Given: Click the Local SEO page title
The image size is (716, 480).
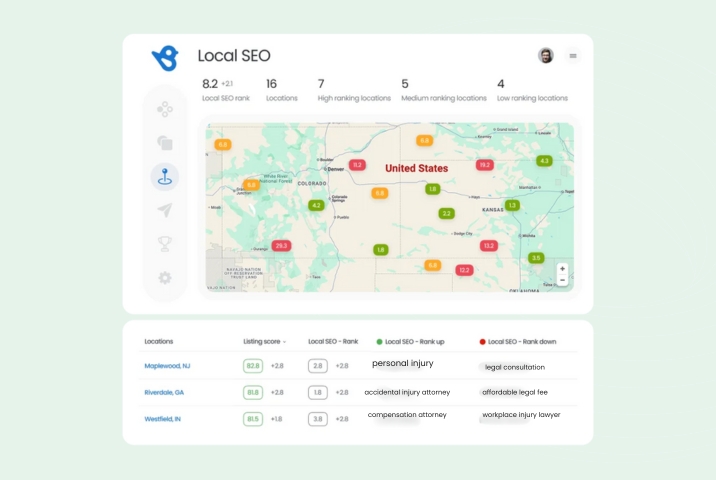Looking at the screenshot, I should [234, 56].
